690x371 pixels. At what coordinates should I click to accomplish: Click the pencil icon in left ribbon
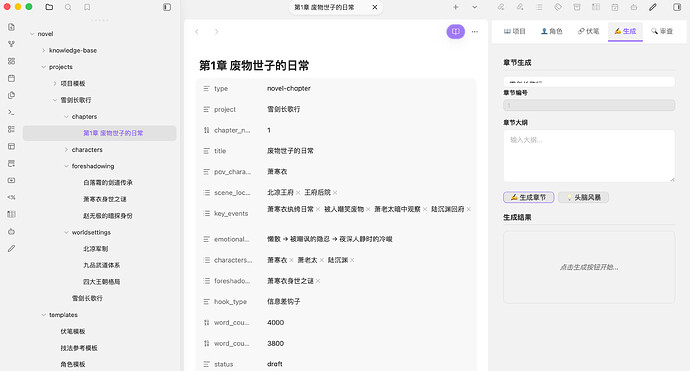tap(11, 249)
